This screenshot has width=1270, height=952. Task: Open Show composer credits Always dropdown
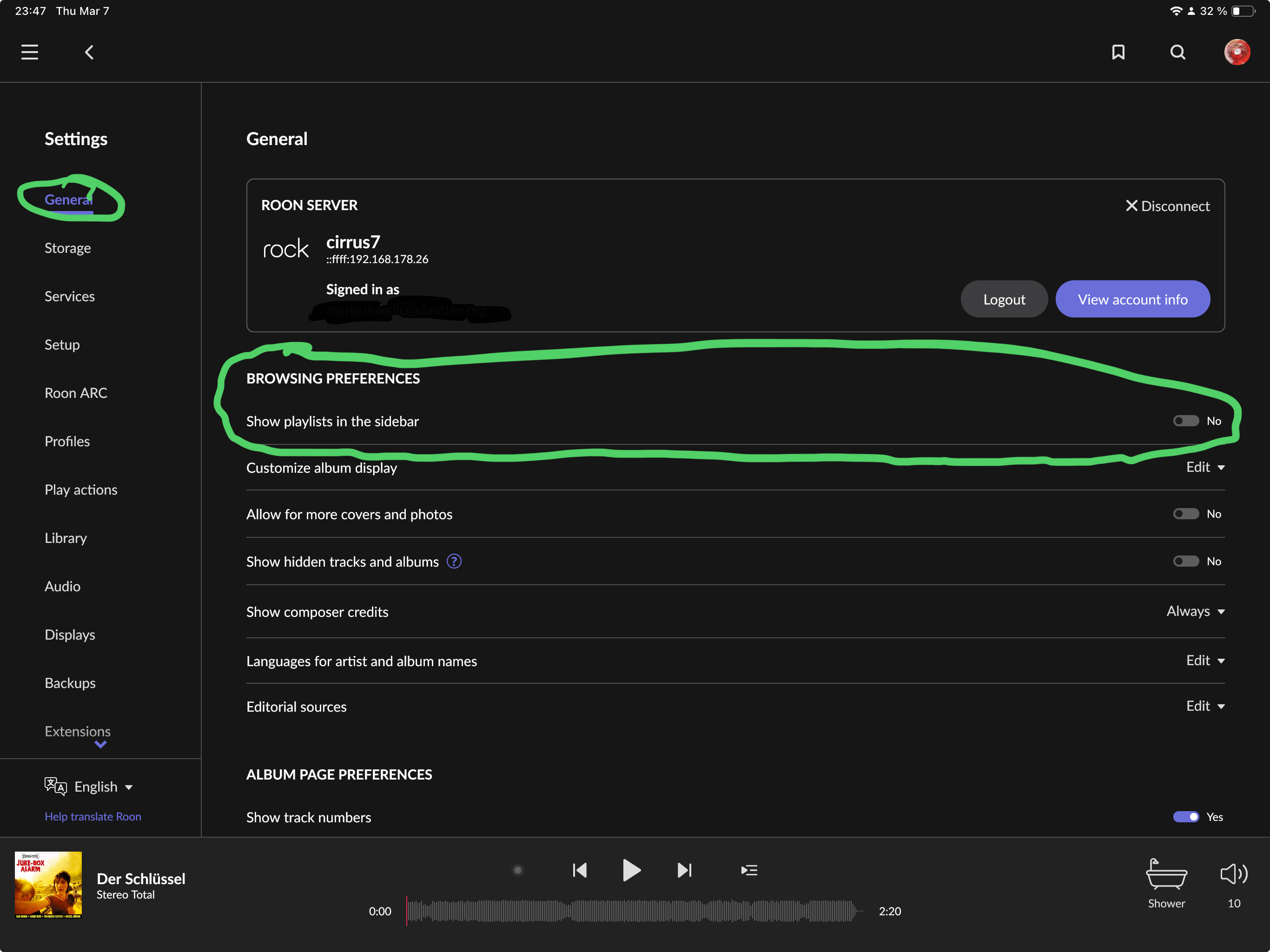pyautogui.click(x=1195, y=612)
